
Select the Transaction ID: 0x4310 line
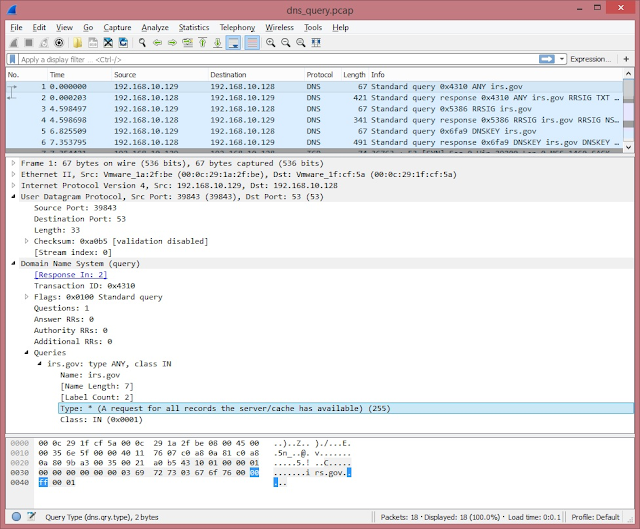[84, 286]
